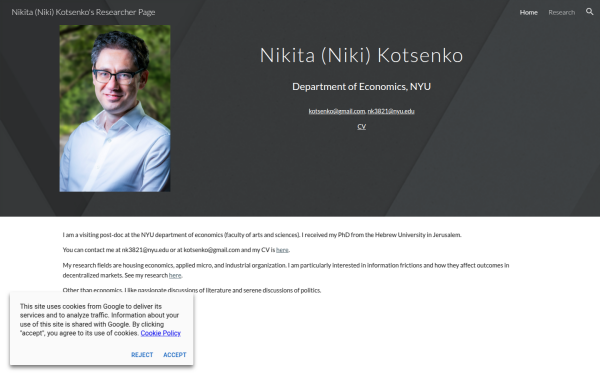Click the text 'Department of Economics, NYU'

(361, 86)
